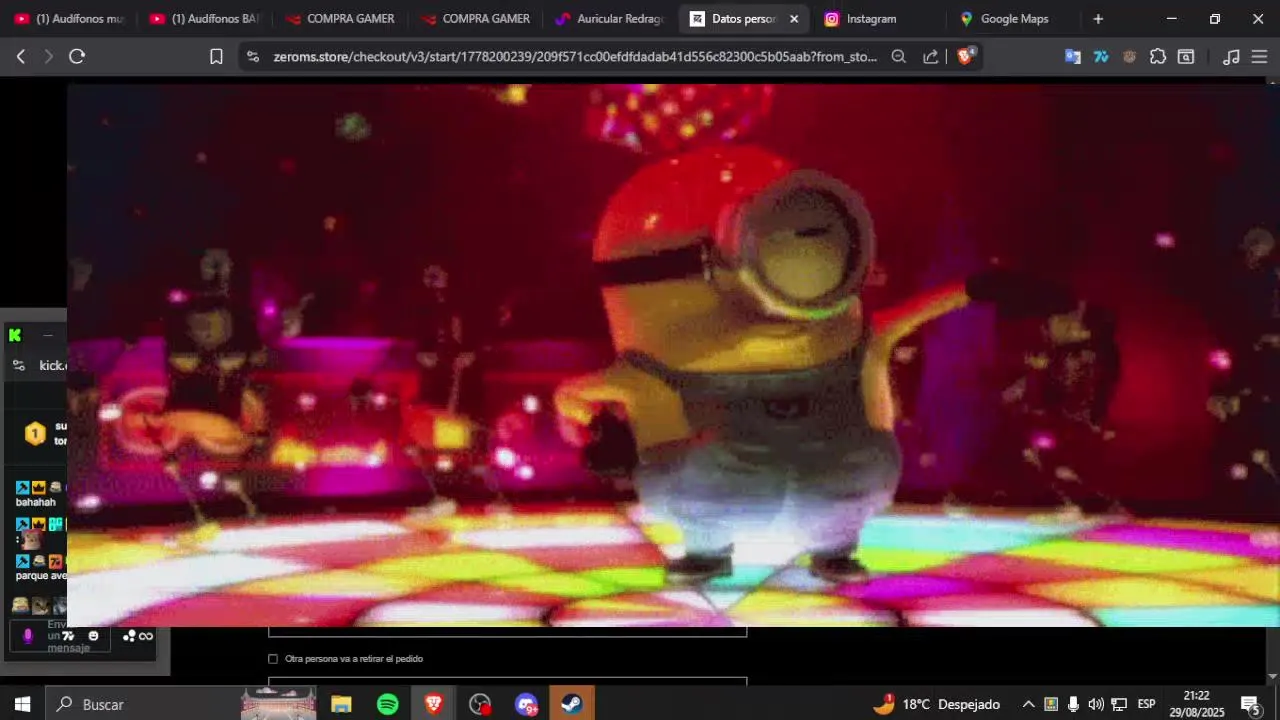Viewport: 1280px width, 720px height.
Task: Open Steam from the taskbar
Action: pyautogui.click(x=571, y=704)
